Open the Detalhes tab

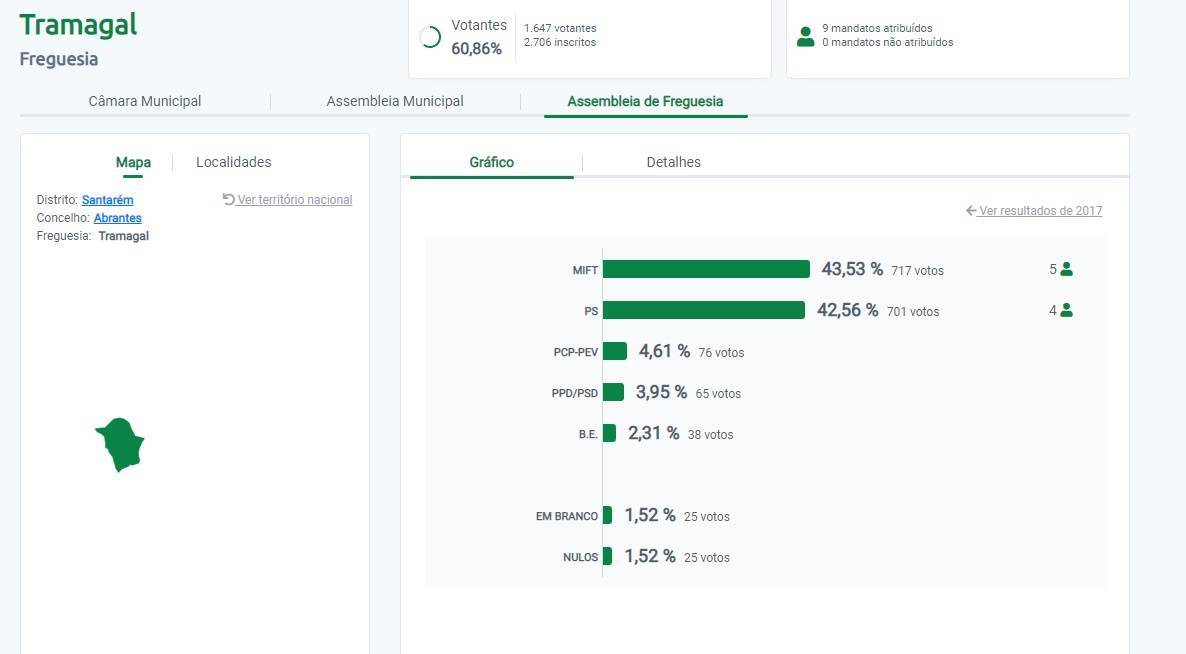(673, 162)
